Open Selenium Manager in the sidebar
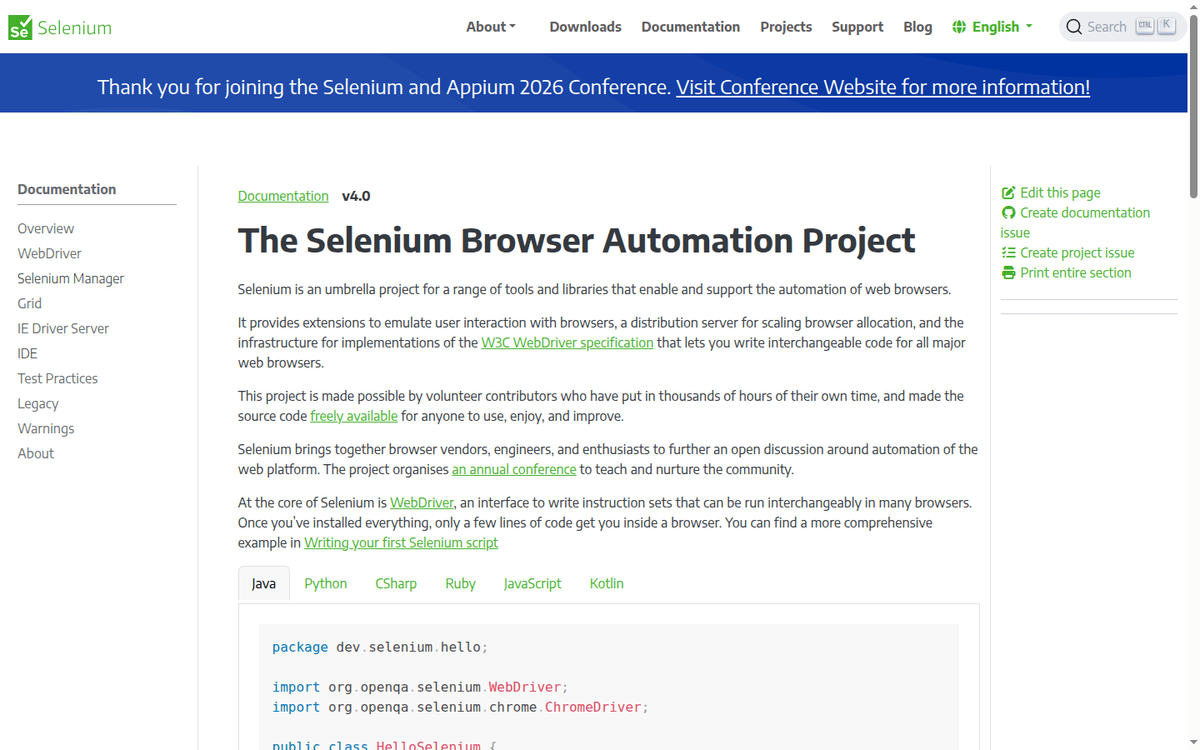 click(71, 279)
